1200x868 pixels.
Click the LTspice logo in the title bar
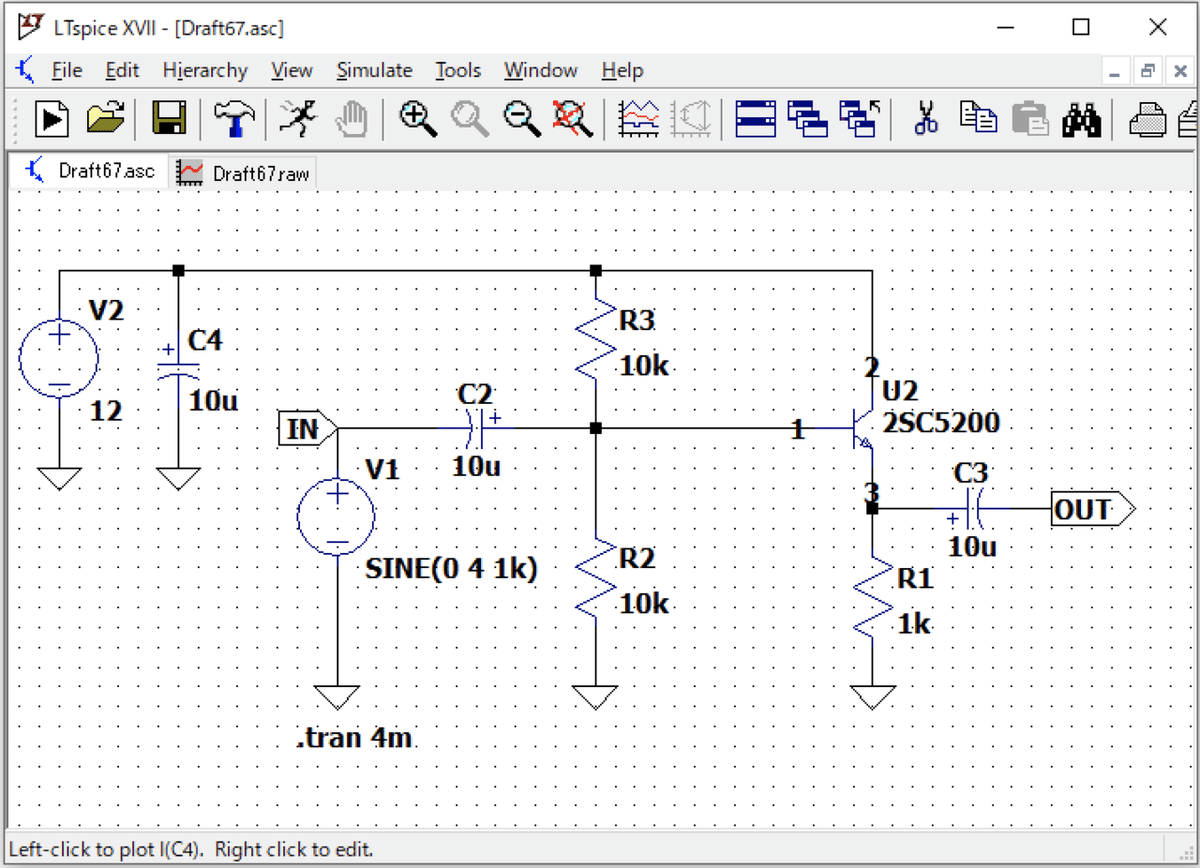(x=31, y=26)
